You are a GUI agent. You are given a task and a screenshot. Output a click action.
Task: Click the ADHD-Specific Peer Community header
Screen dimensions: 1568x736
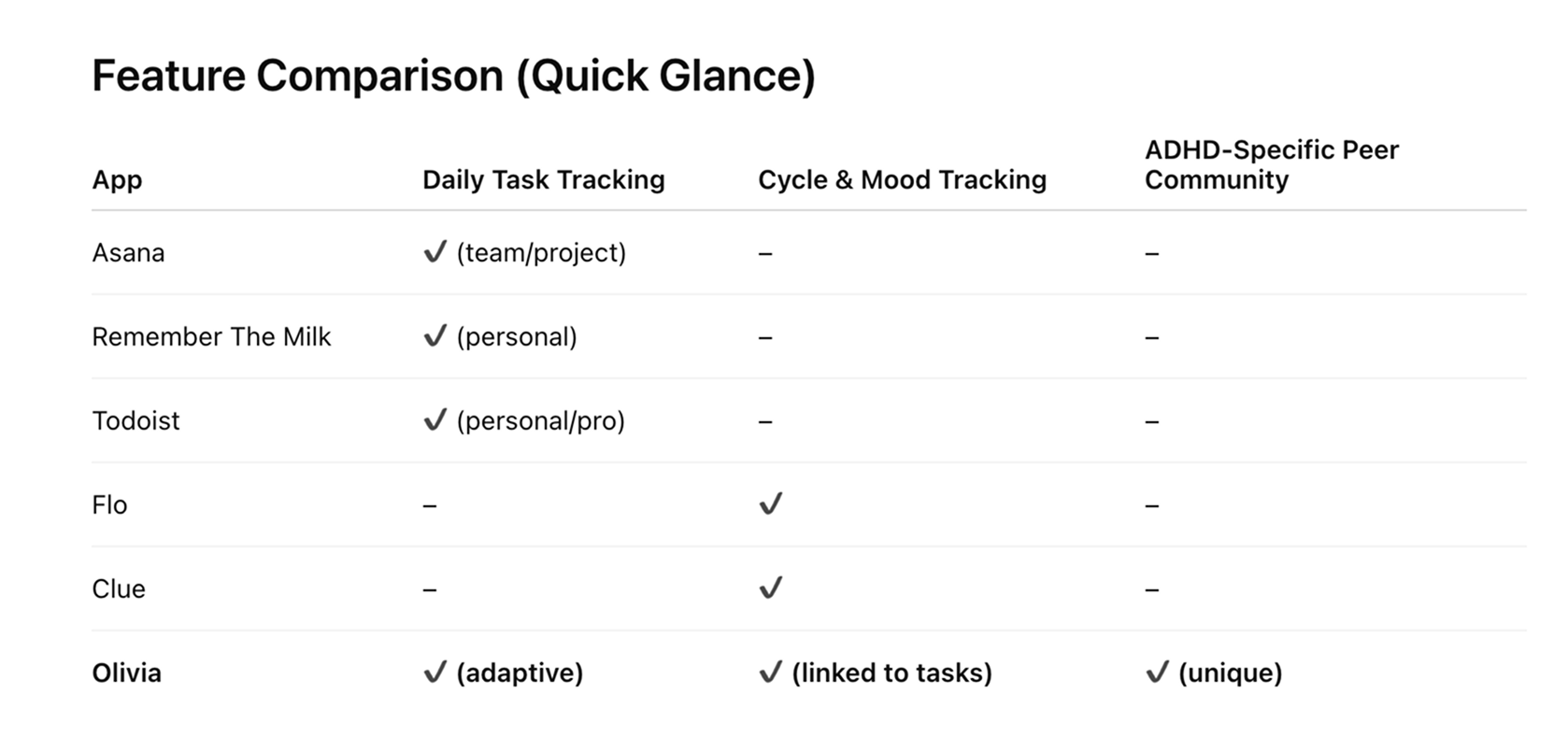[x=1271, y=164]
